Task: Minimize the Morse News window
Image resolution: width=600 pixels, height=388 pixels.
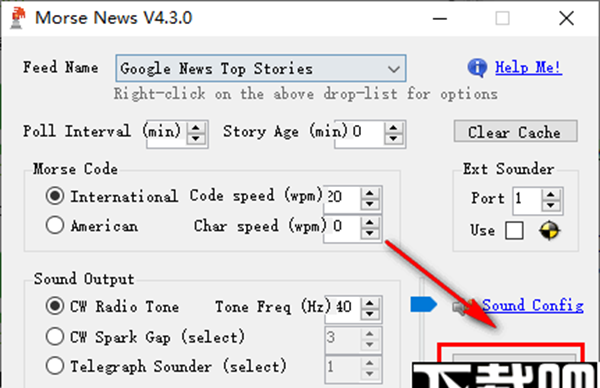Action: point(440,18)
